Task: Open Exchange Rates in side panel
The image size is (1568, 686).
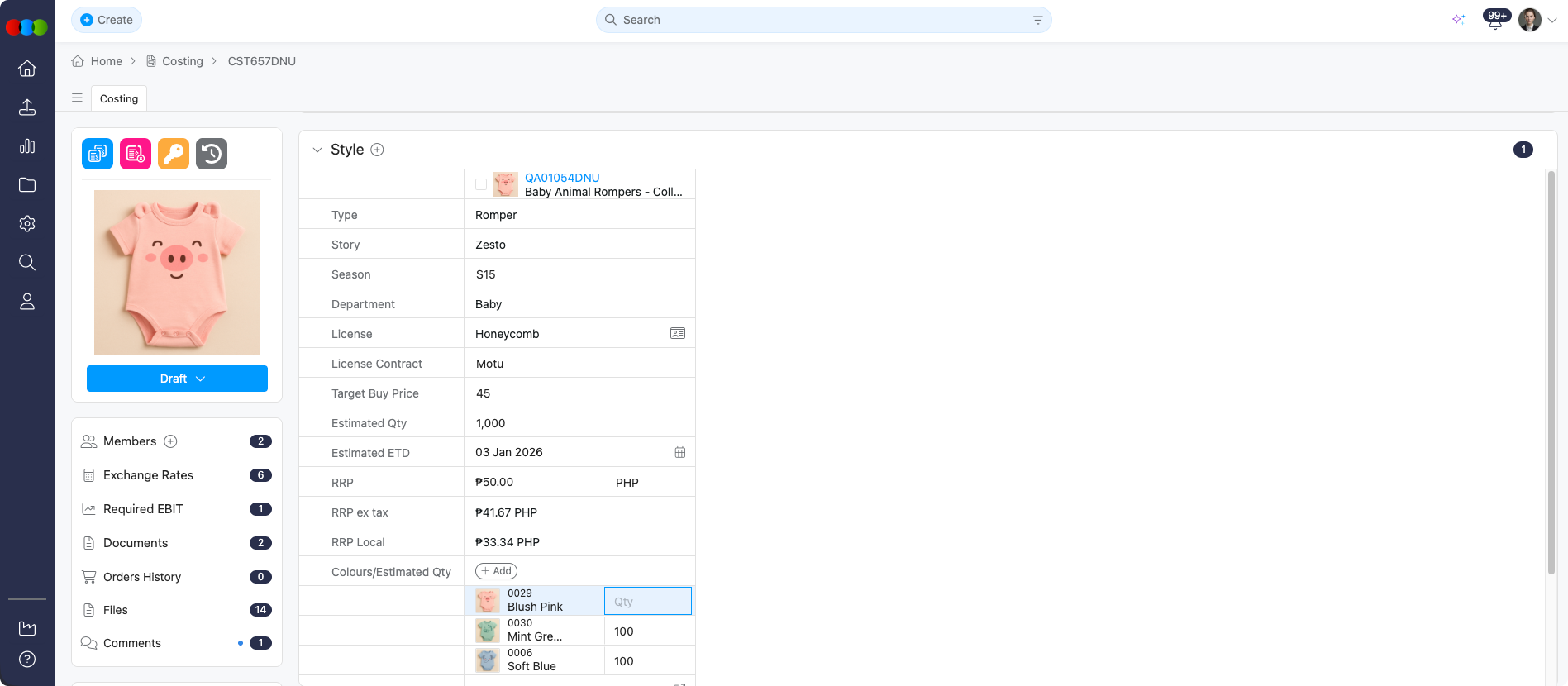Action: pos(148,475)
